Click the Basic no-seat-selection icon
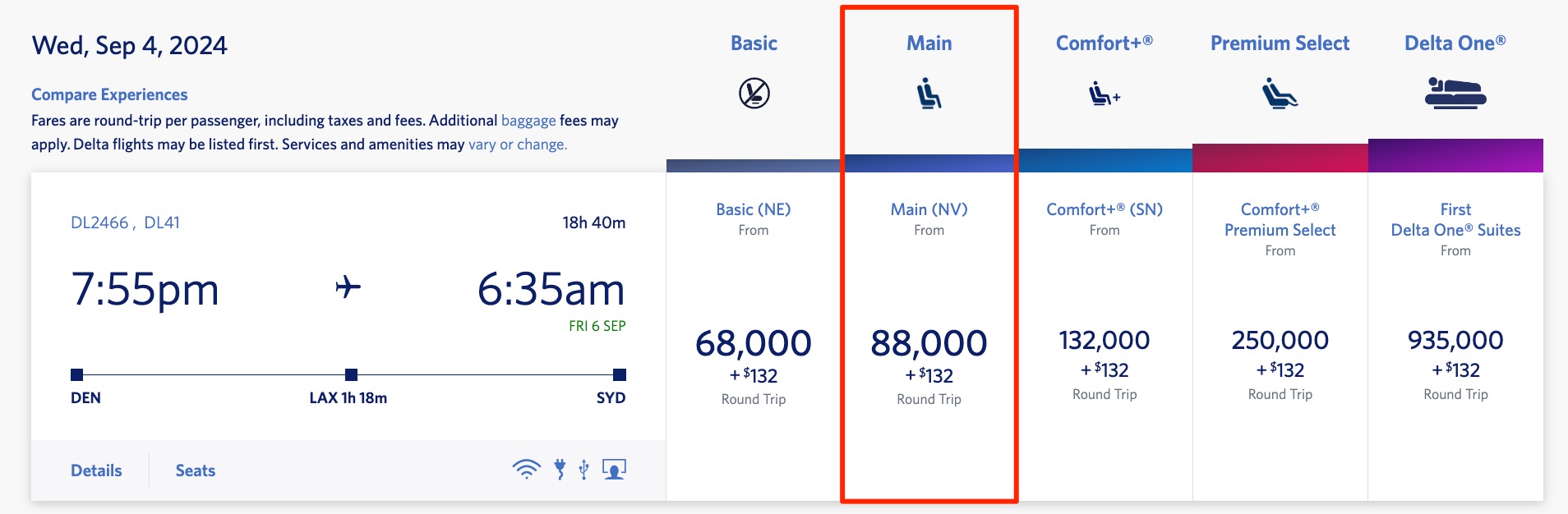 tap(754, 93)
